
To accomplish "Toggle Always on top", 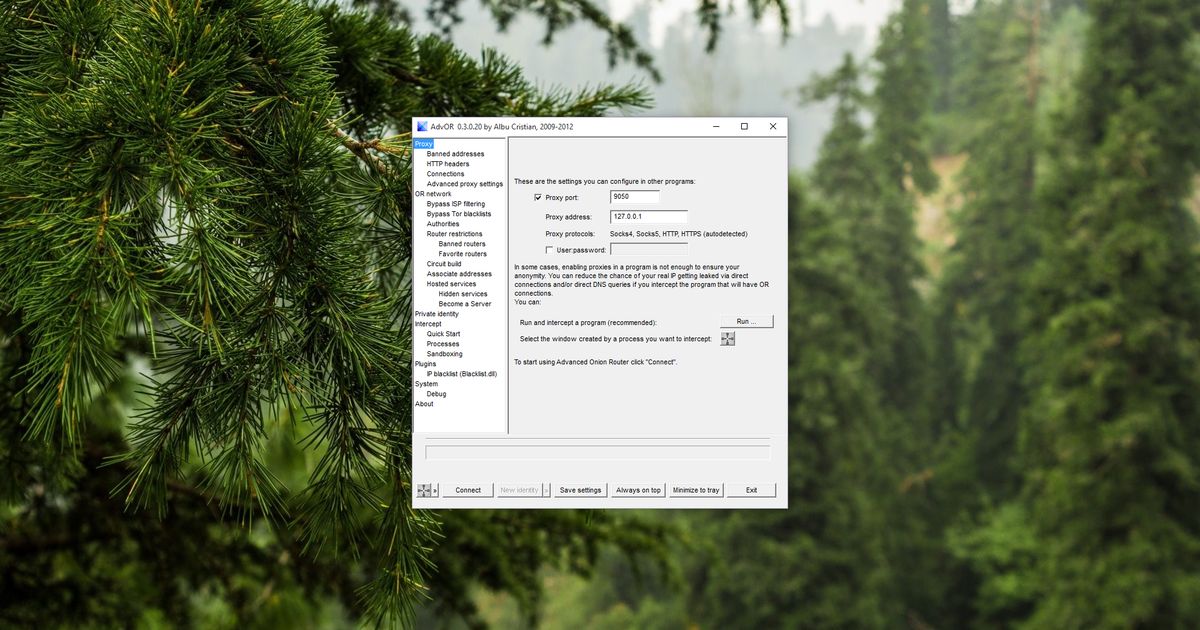I will [x=638, y=489].
